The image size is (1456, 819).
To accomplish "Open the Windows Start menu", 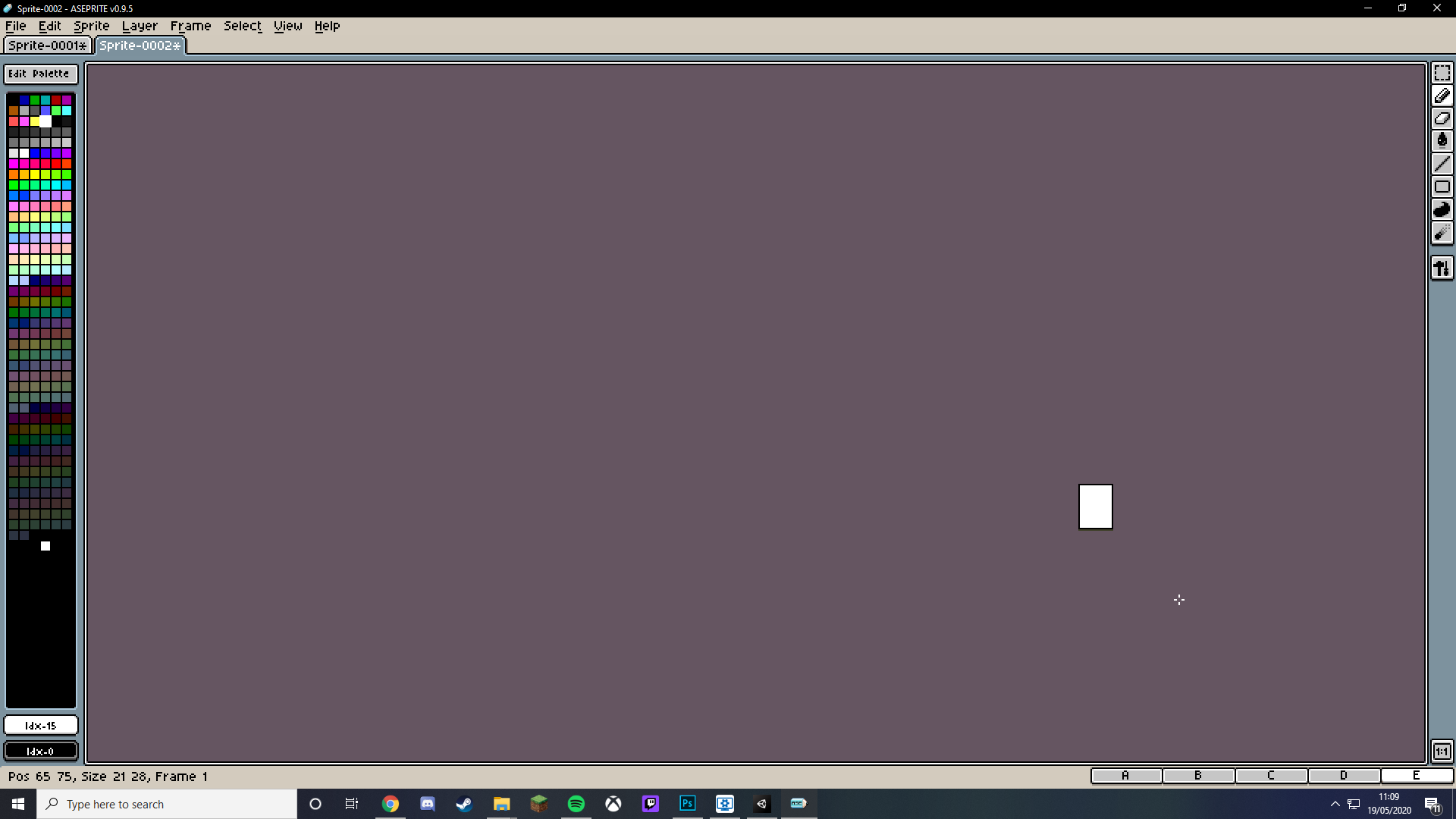I will pyautogui.click(x=18, y=804).
